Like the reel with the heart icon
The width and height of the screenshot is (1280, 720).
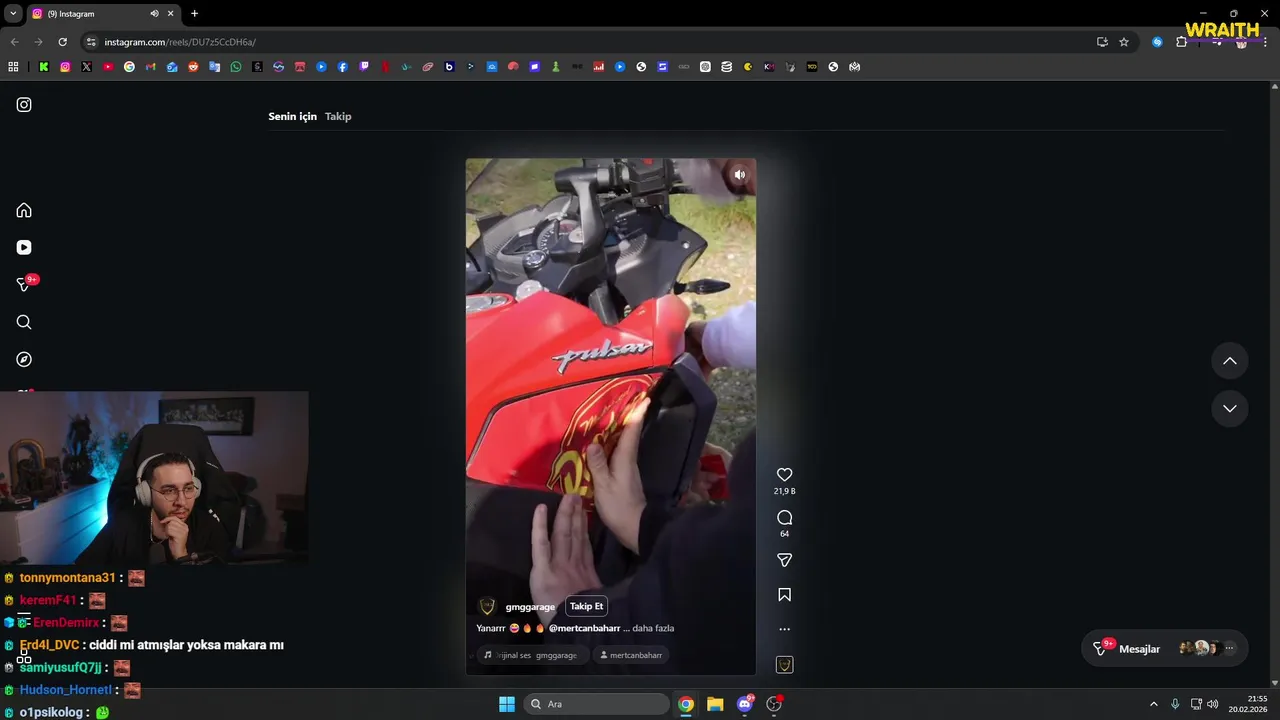pos(784,475)
